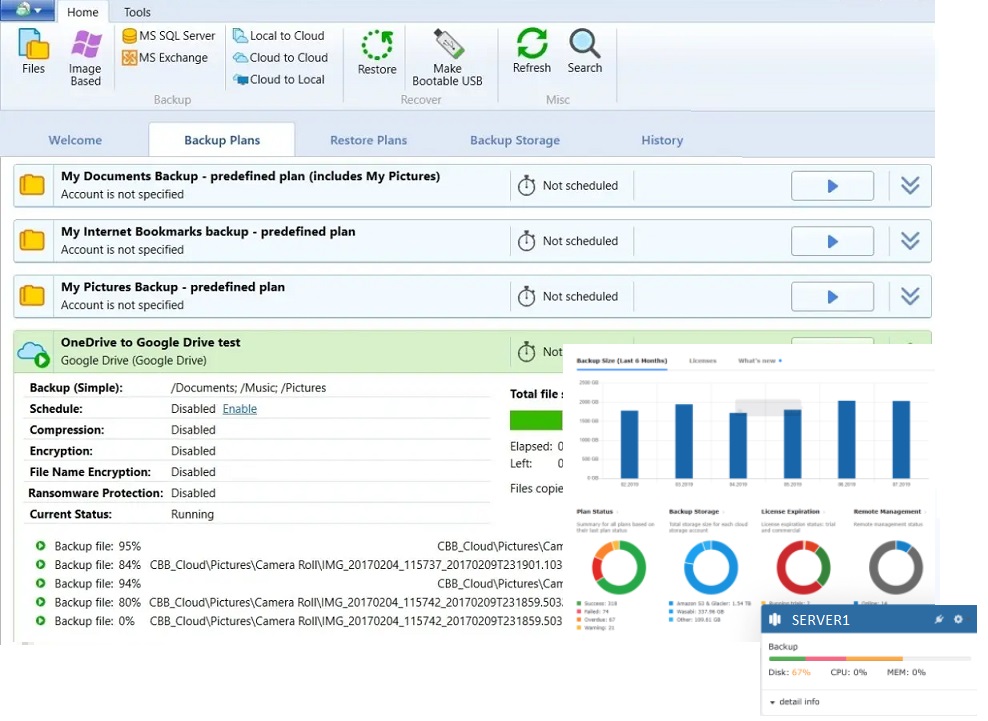Open the History tab
This screenshot has height=721, width=988.
click(662, 140)
